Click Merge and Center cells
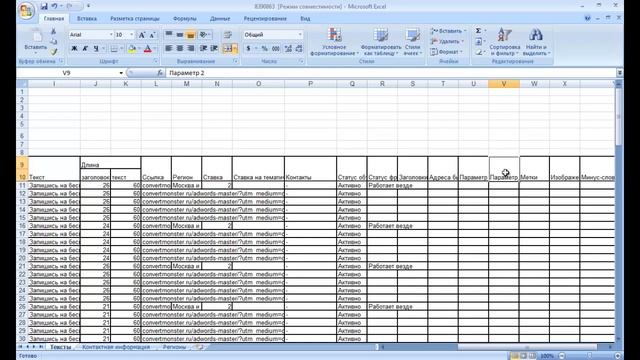Image resolution: width=640 pixels, height=360 pixels. click(x=228, y=49)
